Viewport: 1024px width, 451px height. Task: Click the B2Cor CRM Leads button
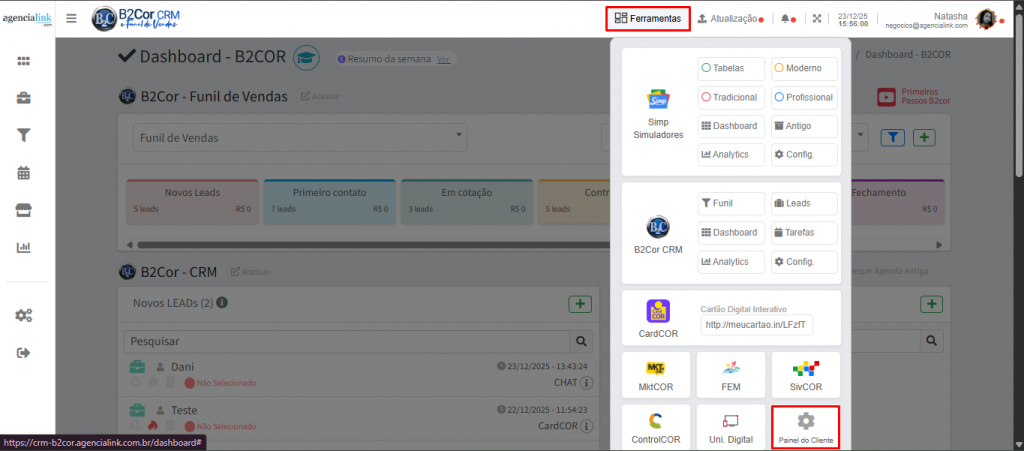(x=804, y=203)
